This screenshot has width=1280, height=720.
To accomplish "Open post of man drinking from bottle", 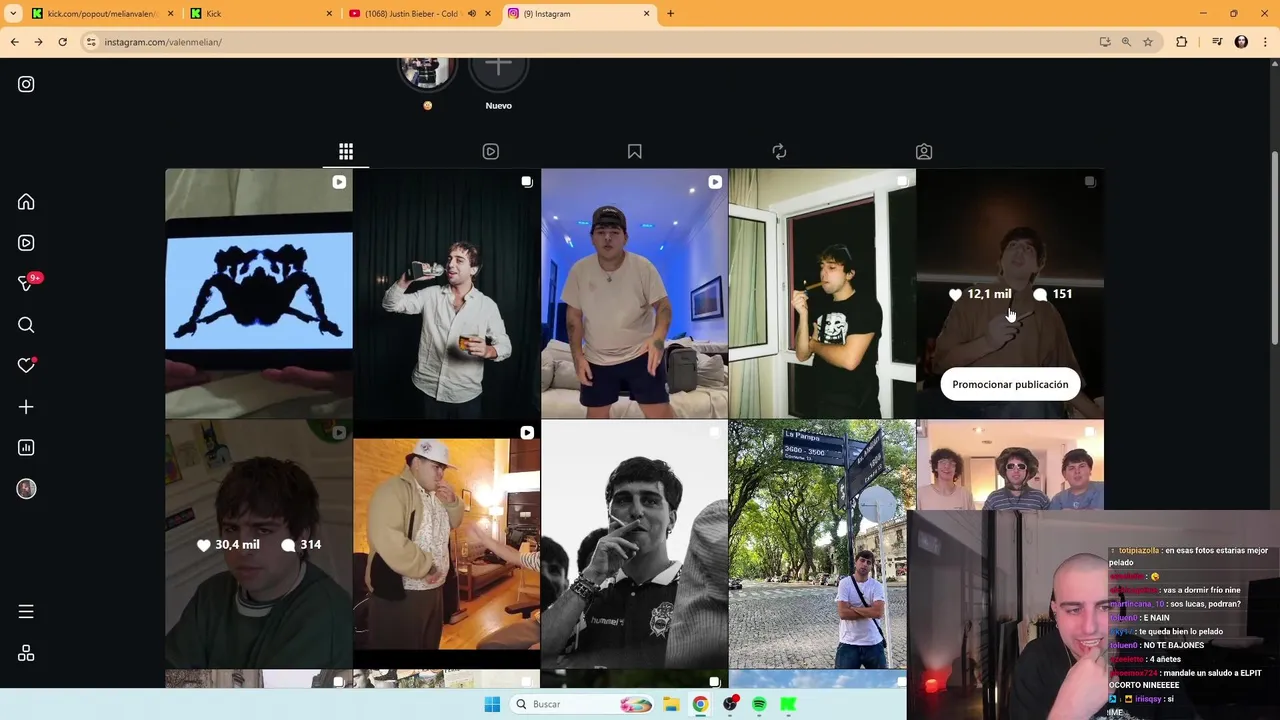I will click(x=447, y=293).
